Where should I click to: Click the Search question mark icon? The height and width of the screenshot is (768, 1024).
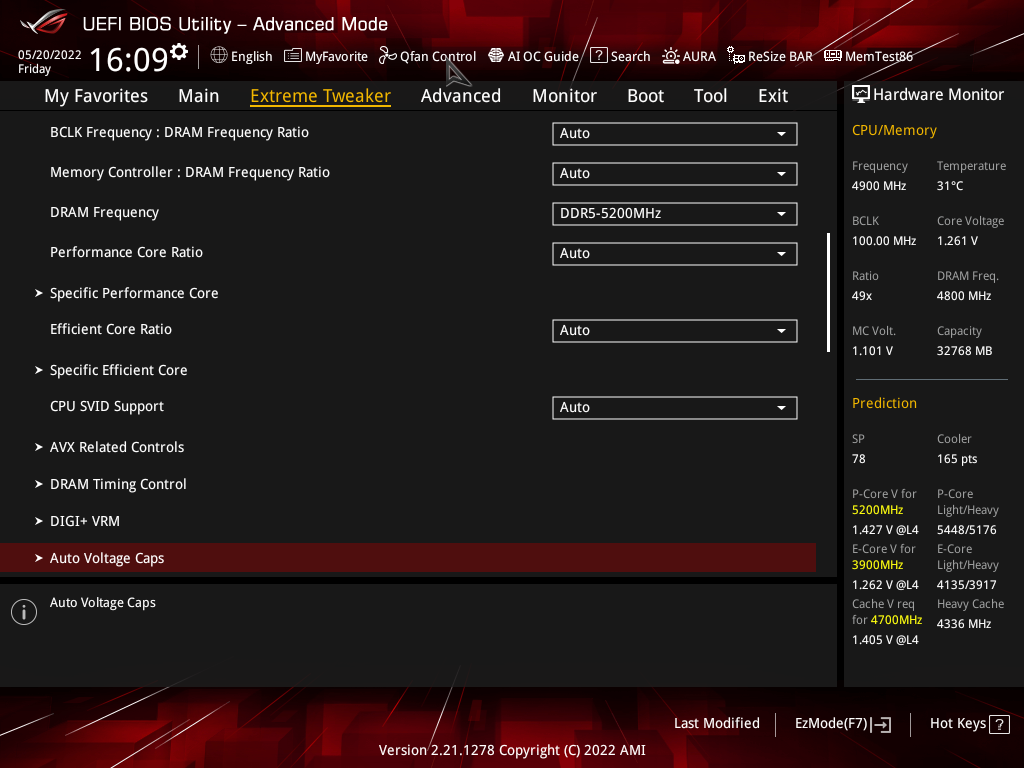click(599, 56)
